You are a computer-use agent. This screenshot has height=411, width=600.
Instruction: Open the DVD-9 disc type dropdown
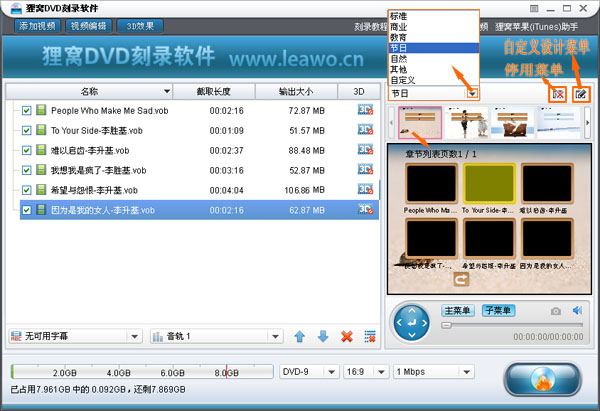pyautogui.click(x=309, y=372)
